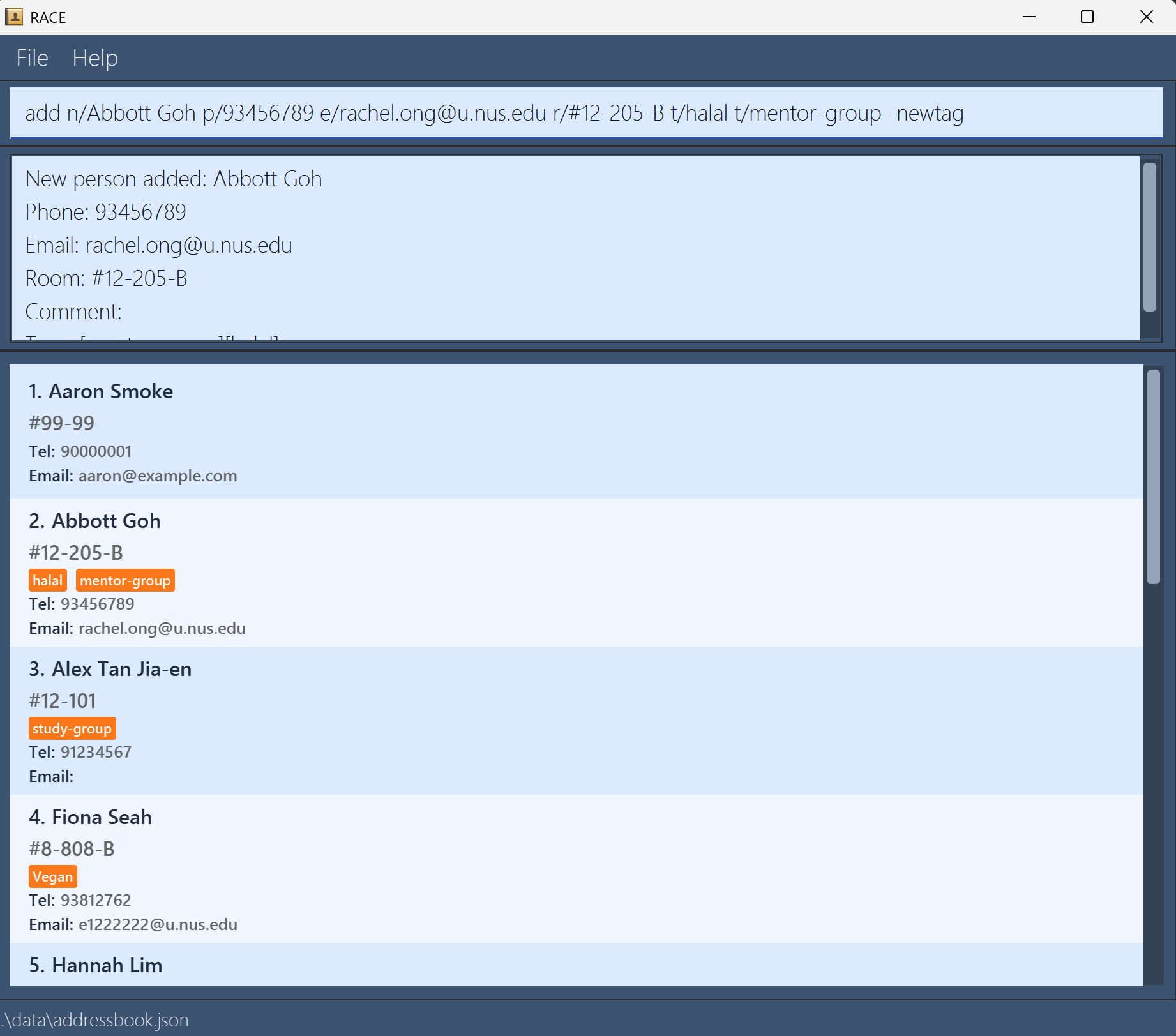
Task: Minimize the RACE window
Action: point(1029,17)
